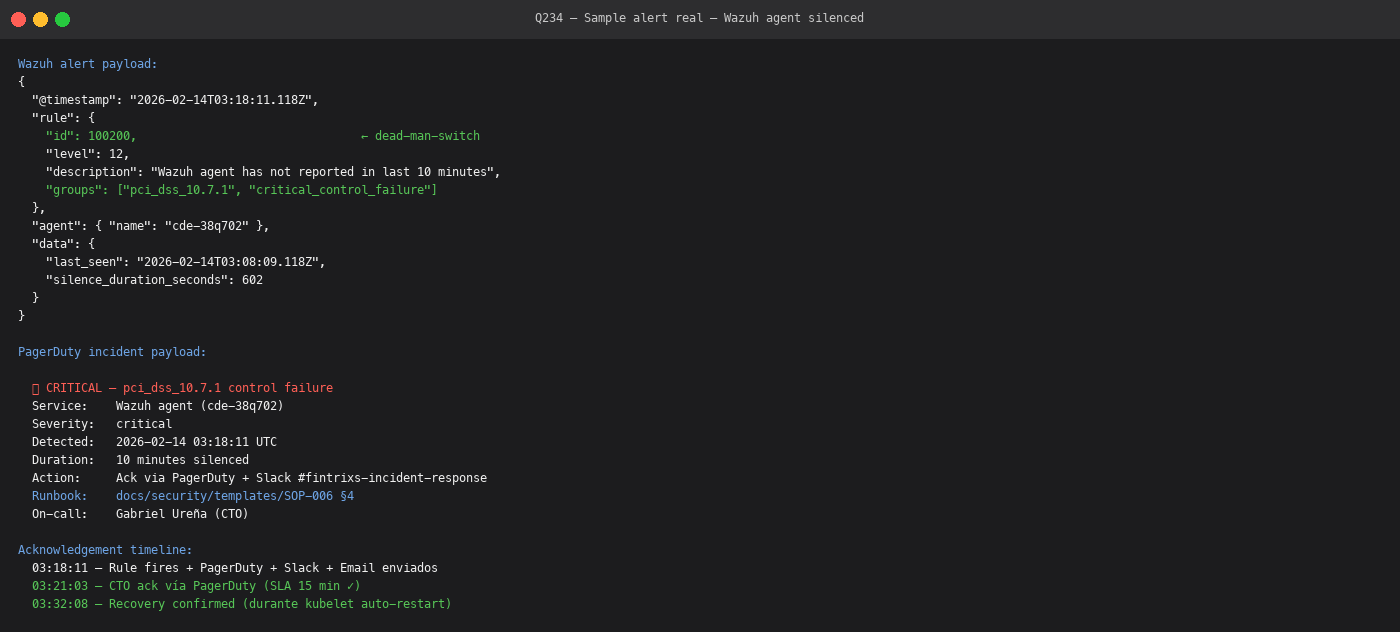Click the 'Wazuh alert payload:' heading
The image size is (1400, 632).
(x=88, y=64)
